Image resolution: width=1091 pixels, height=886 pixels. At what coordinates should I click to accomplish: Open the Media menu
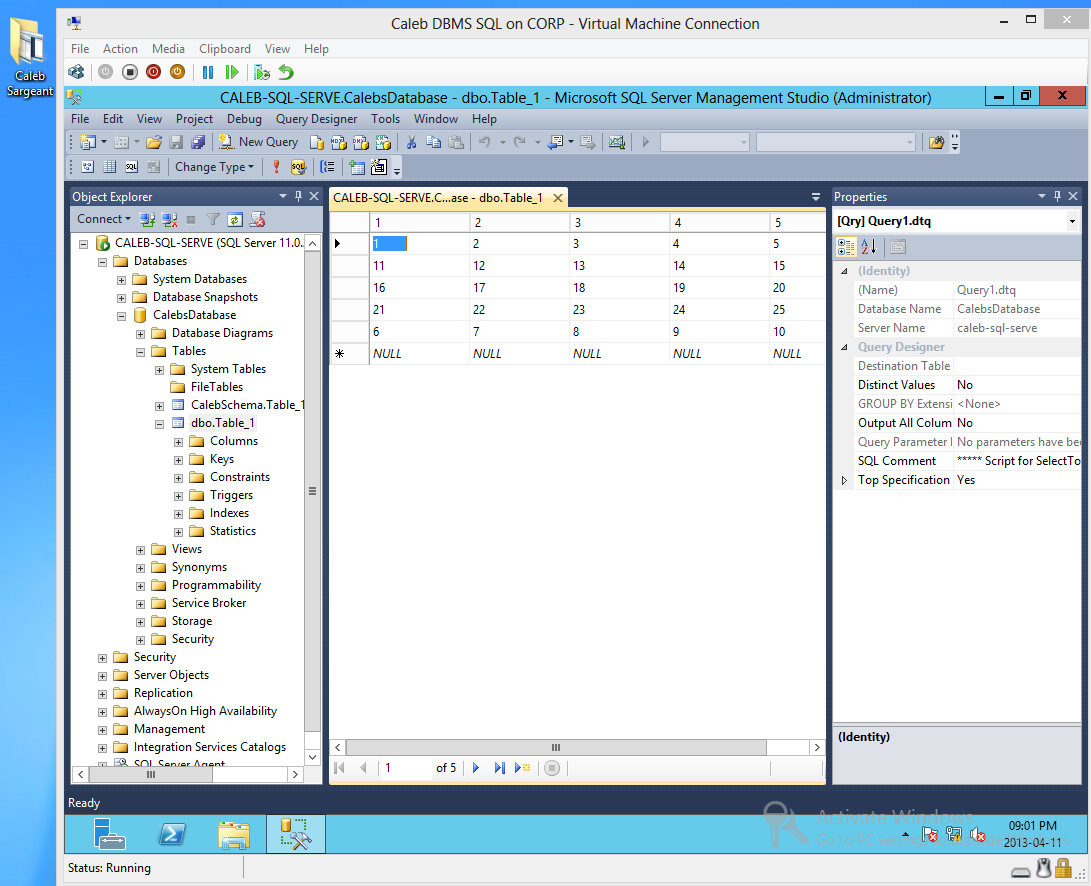[x=168, y=49]
